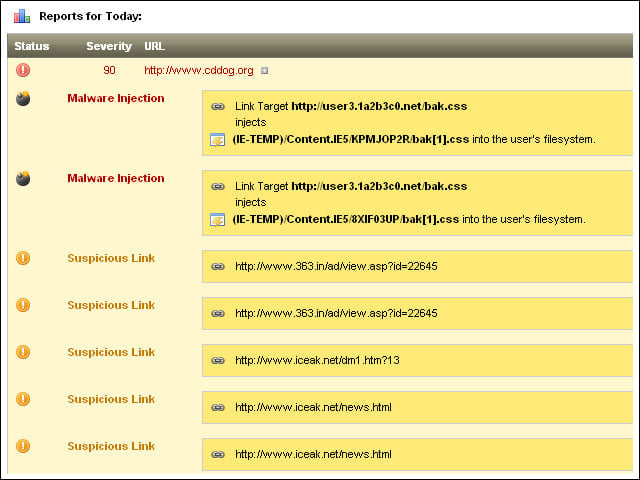Click warning icon for lower news.html row
The height and width of the screenshot is (480, 640).
coord(23,446)
